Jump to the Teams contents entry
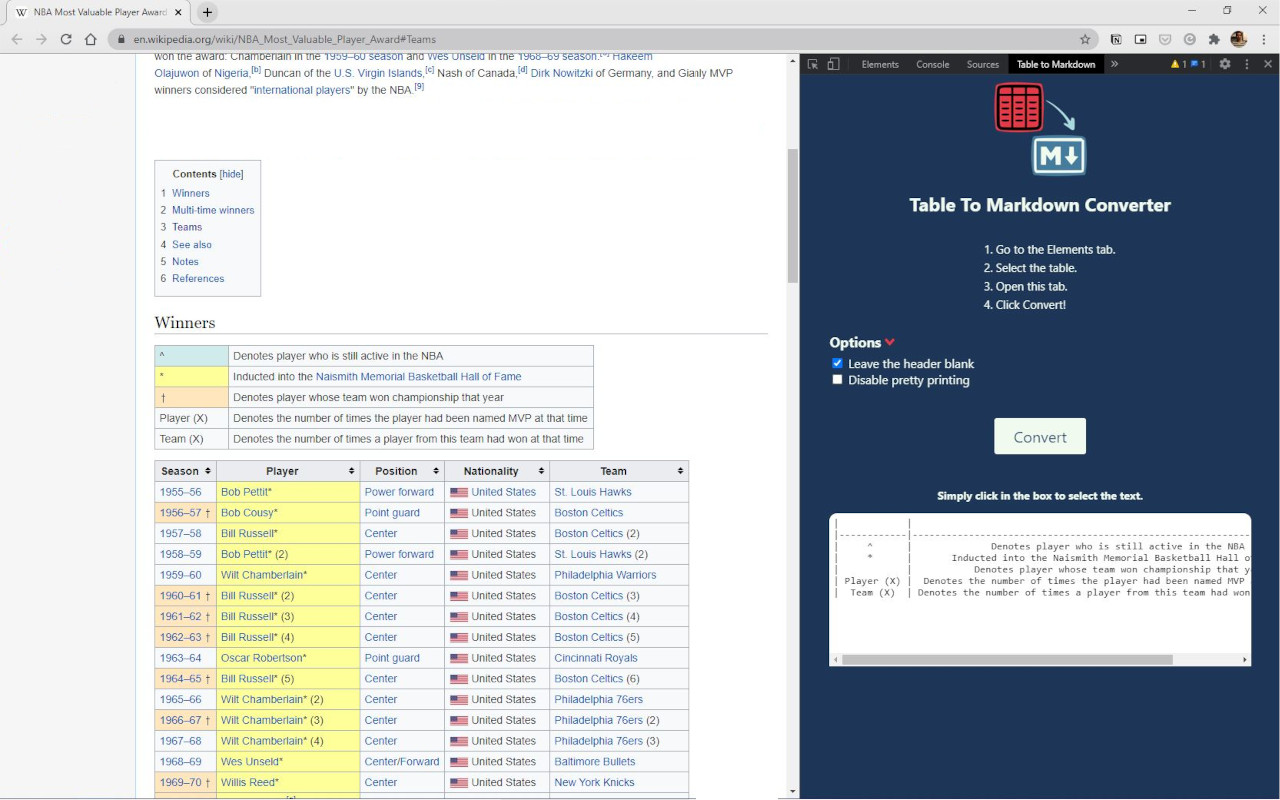 (x=187, y=227)
